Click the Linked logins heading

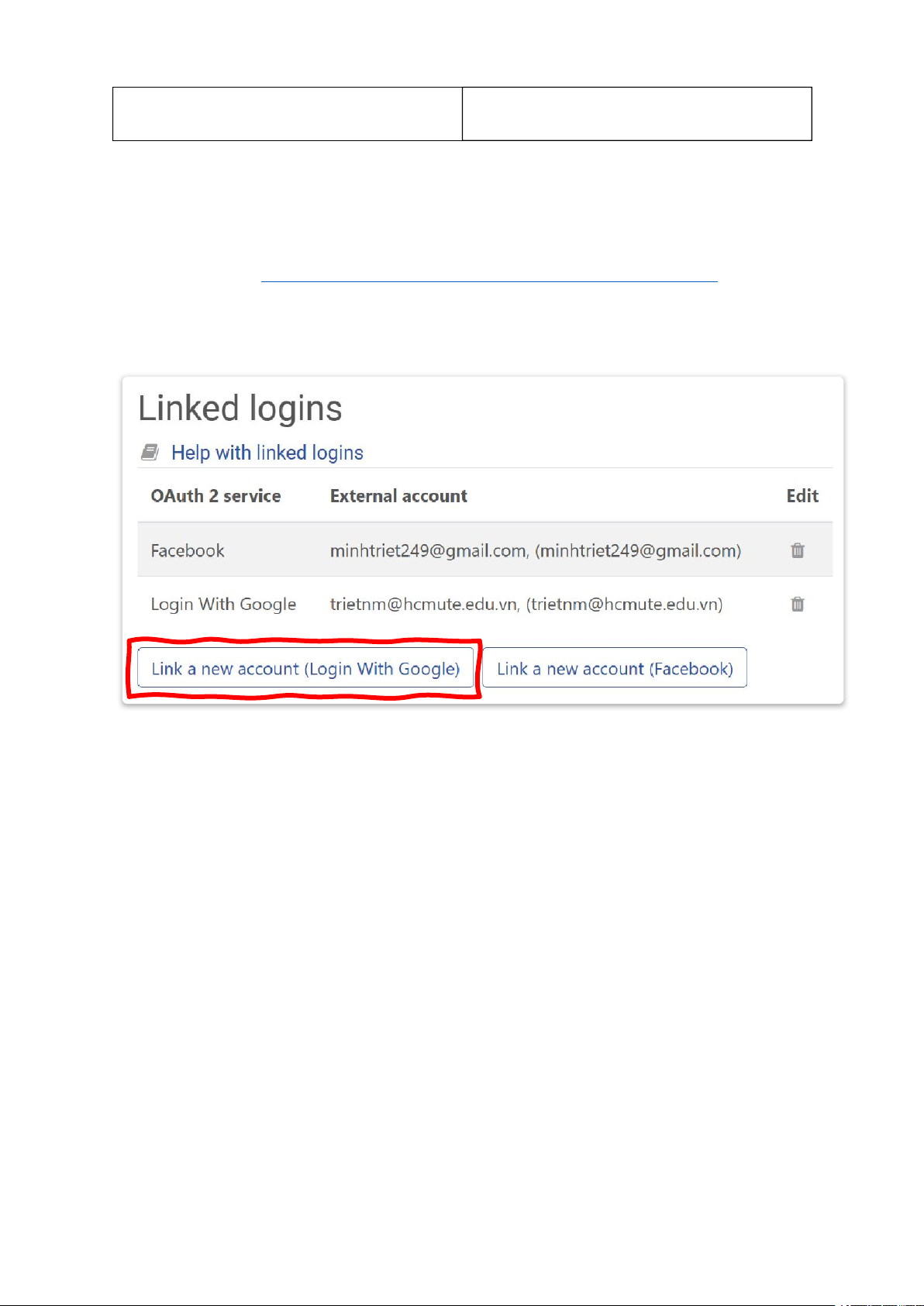240,408
